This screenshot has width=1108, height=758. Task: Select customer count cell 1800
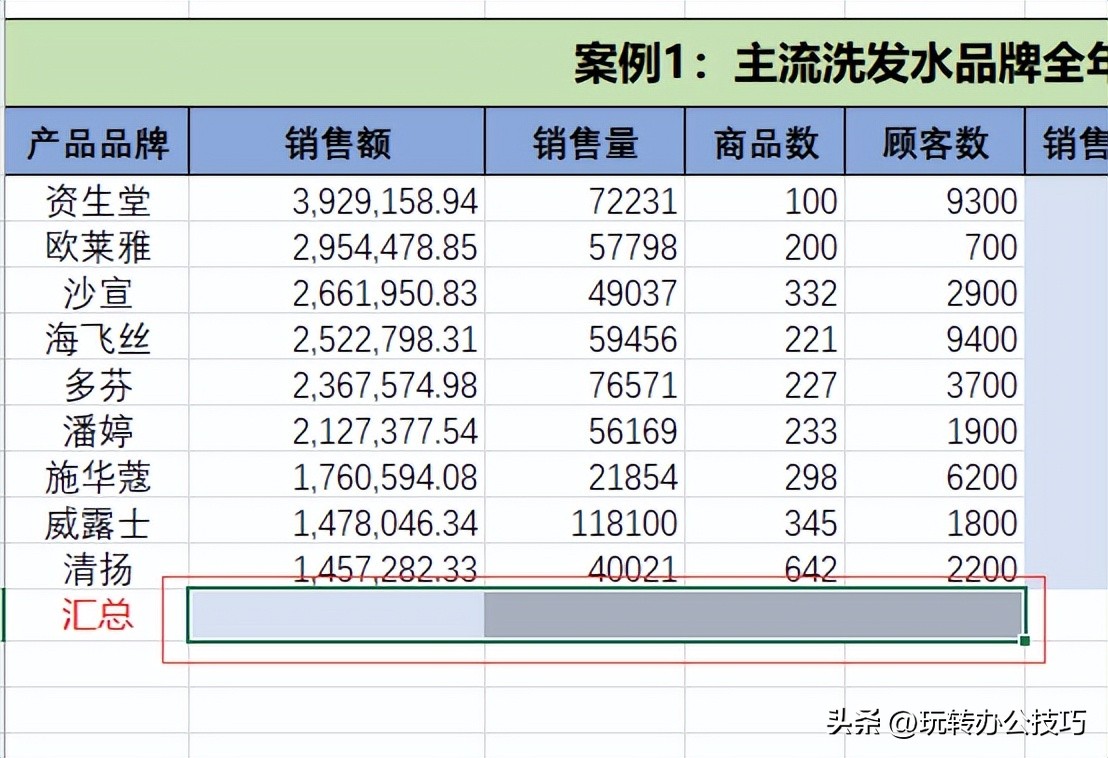pos(935,521)
